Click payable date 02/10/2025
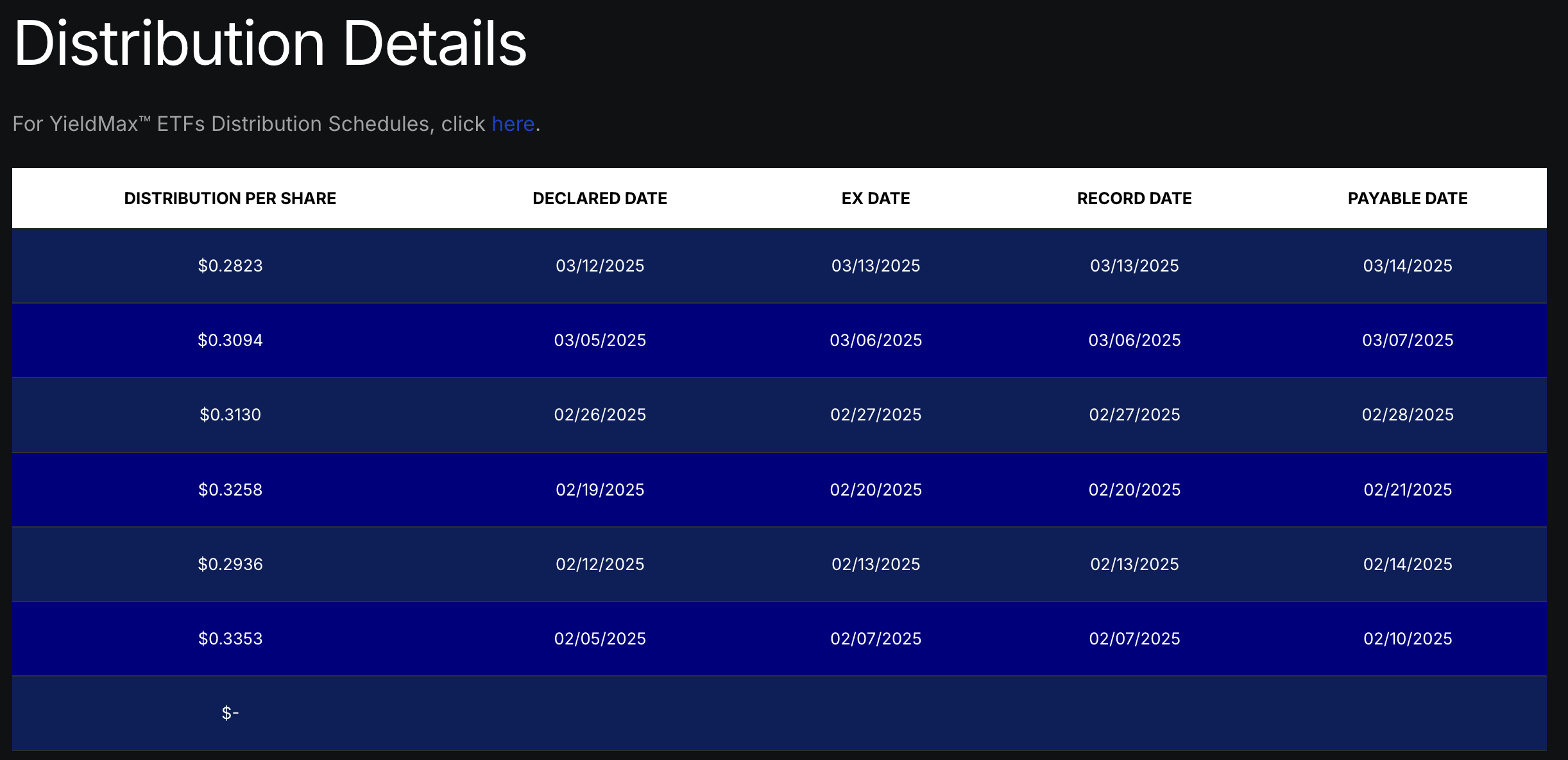This screenshot has height=760, width=1568. [x=1408, y=639]
